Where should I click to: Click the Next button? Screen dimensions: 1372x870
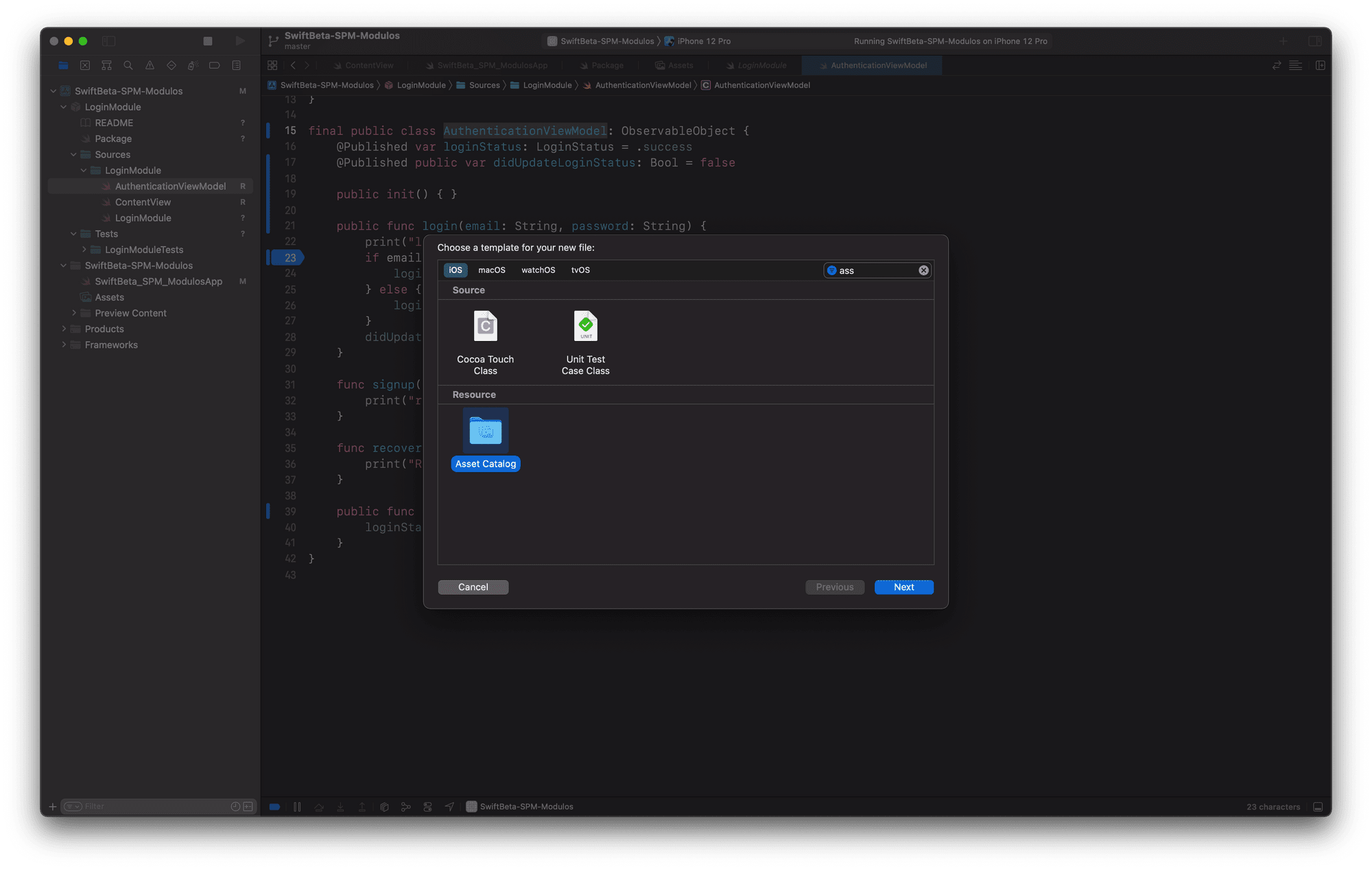coord(904,587)
